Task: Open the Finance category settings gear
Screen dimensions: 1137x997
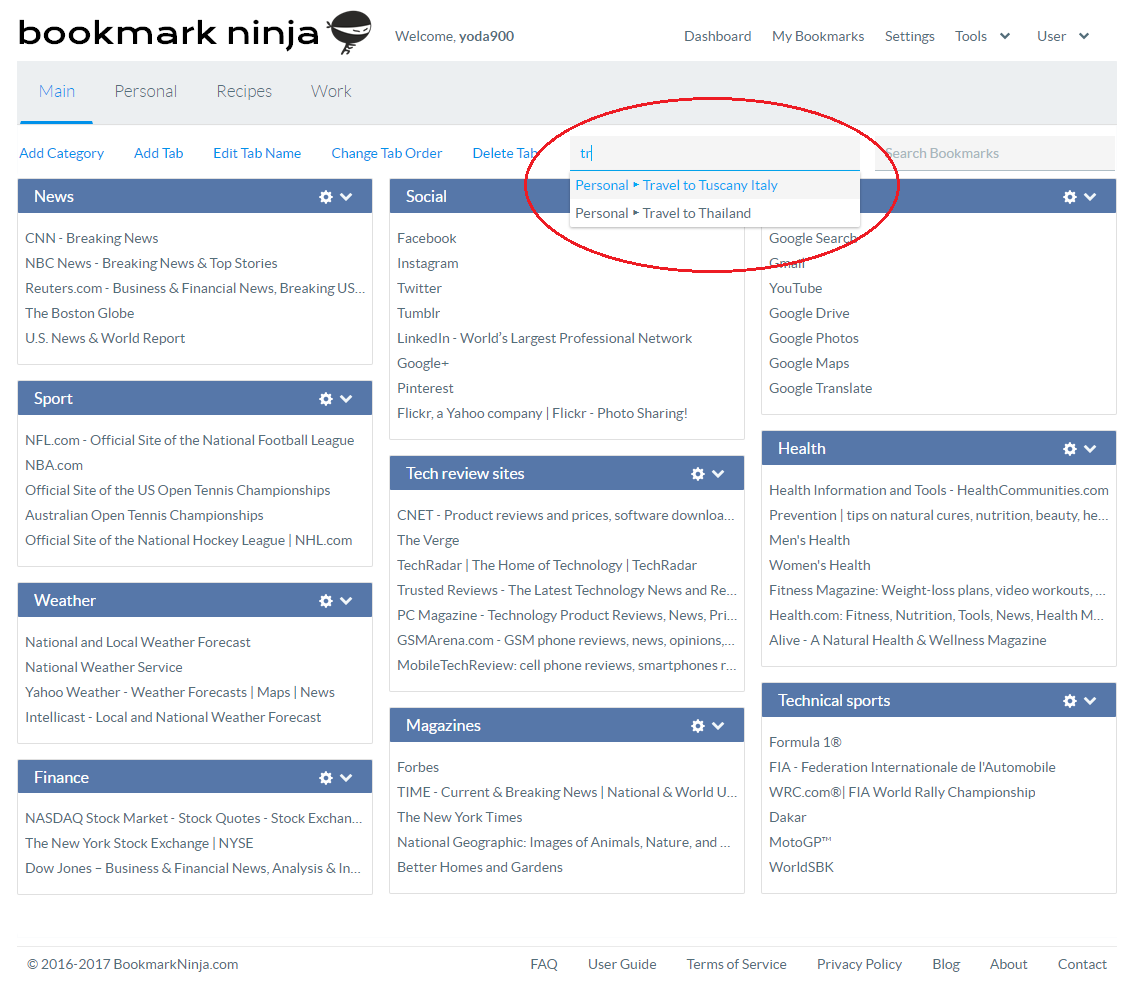Action: click(325, 777)
